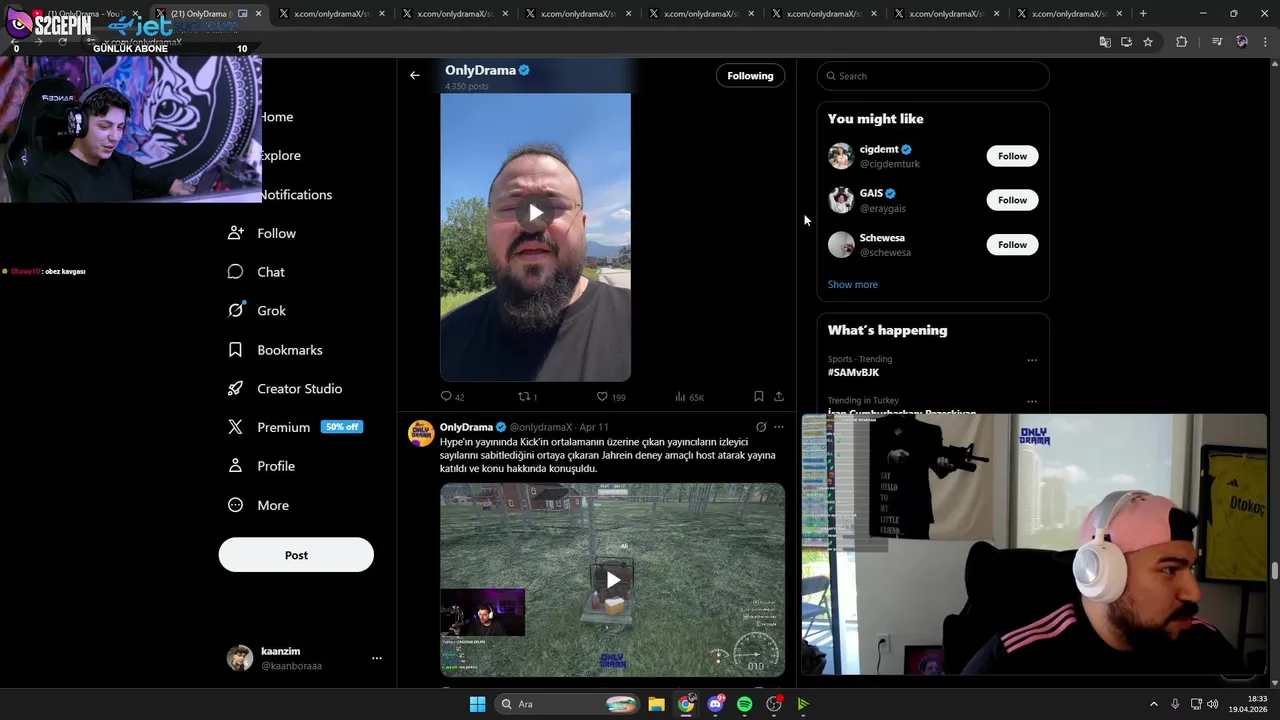This screenshot has height=720, width=1280.
Task: Follow the Schewesa account
Action: (x=1012, y=244)
